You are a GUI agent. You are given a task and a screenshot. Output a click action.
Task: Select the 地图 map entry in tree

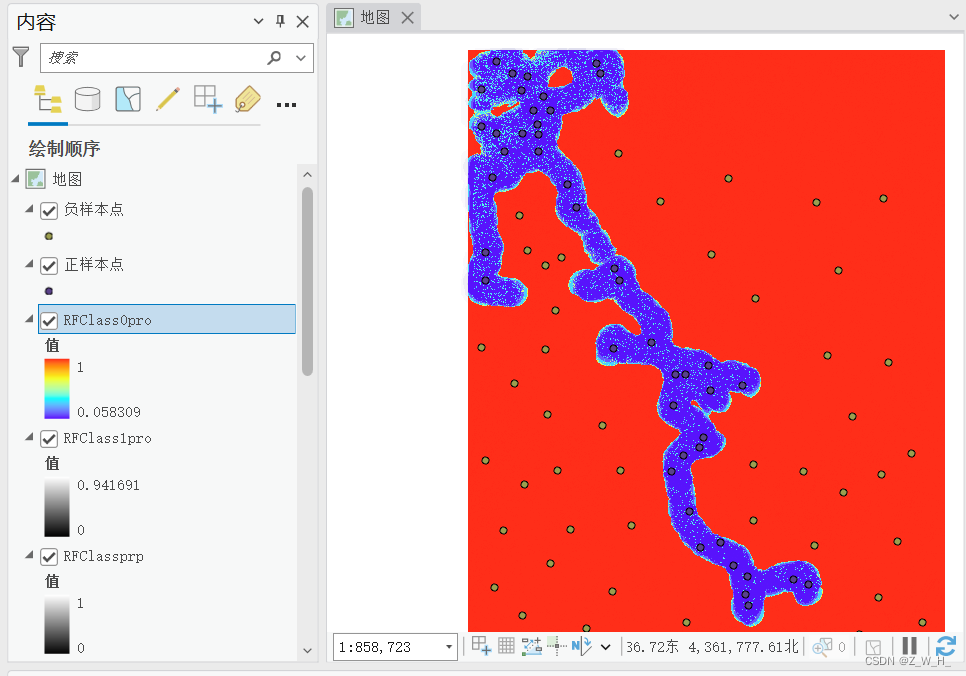(x=67, y=179)
